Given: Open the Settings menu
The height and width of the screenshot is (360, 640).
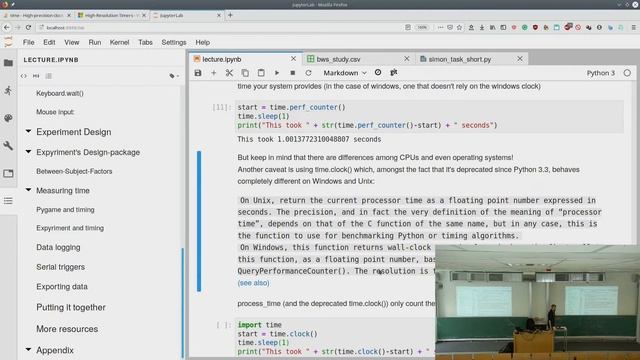Looking at the screenshot, I should pyautogui.click(x=173, y=42).
